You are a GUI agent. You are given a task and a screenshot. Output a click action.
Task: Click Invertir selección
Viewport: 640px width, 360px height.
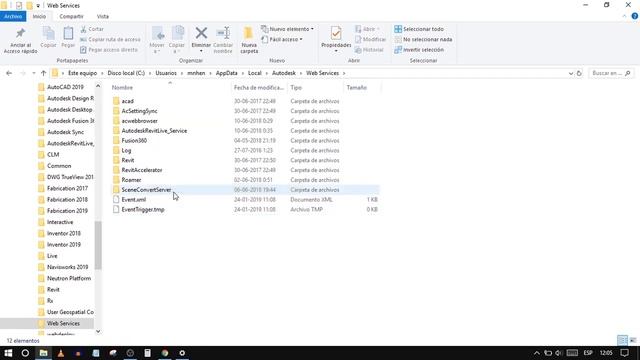(x=419, y=50)
